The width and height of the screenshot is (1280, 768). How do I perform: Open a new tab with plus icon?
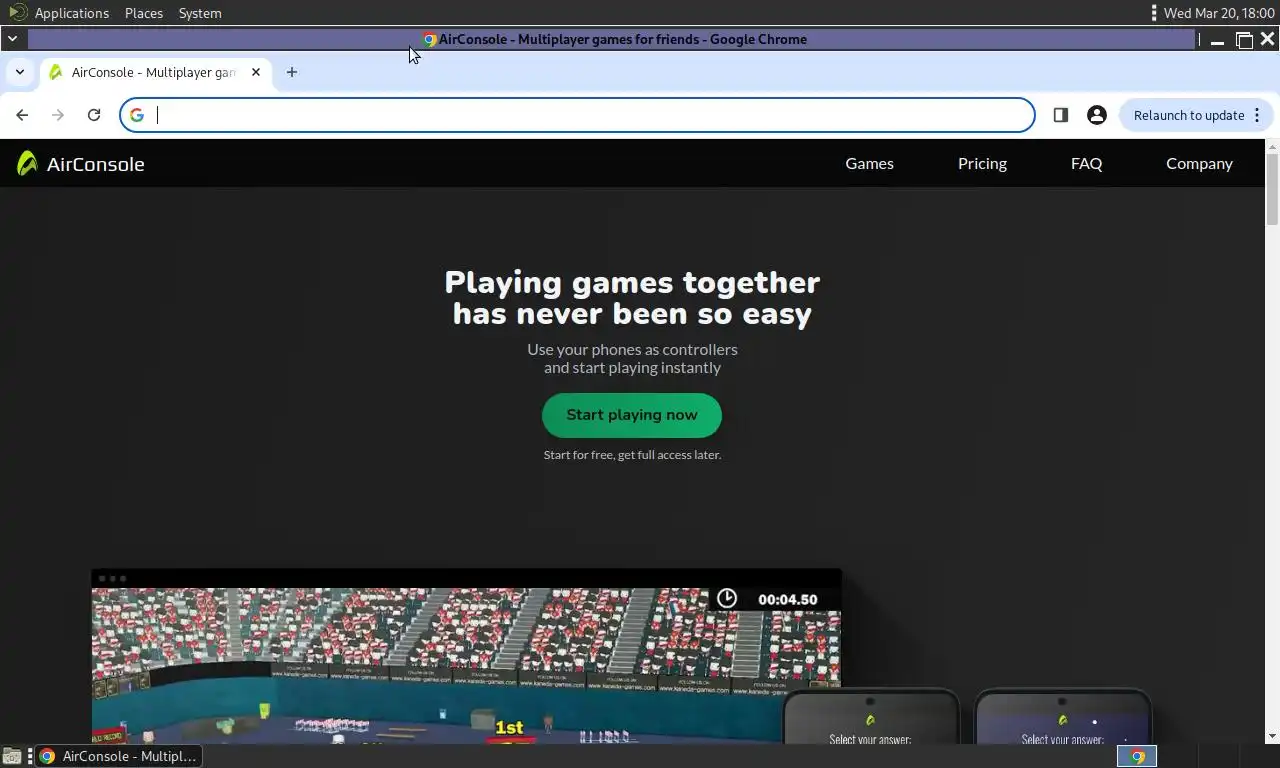[292, 72]
